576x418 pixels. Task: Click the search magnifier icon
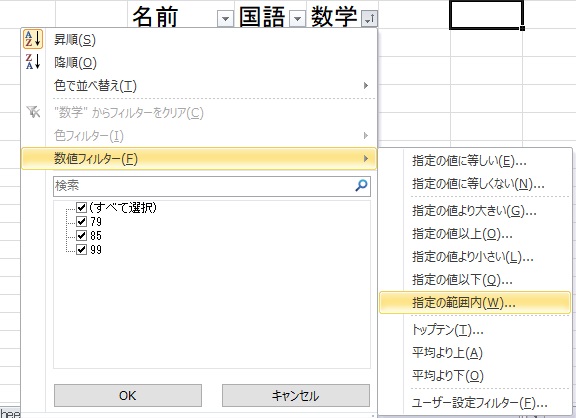361,185
